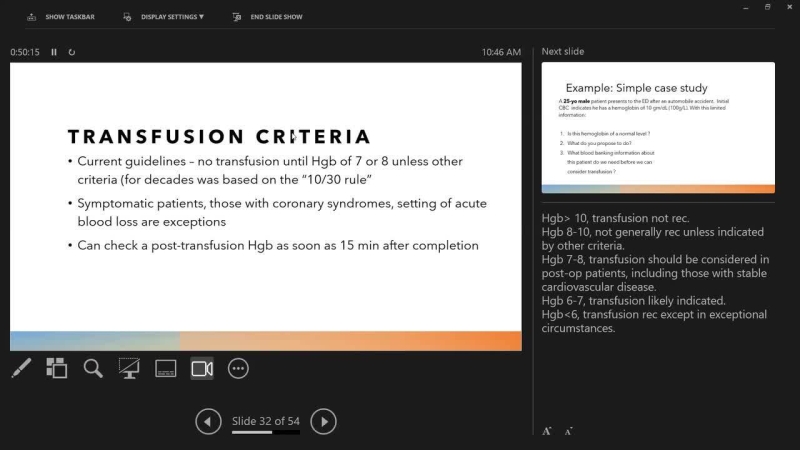
Task: Click the Slide 32 of 54 progress bar
Action: [265, 433]
